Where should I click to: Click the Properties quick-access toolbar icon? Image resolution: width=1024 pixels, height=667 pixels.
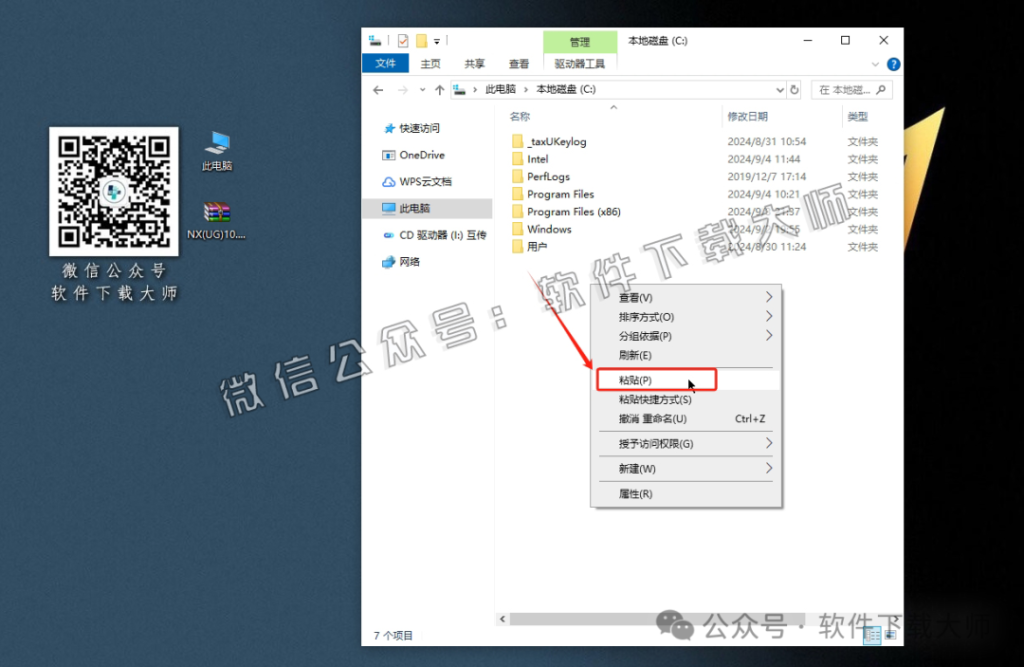pyautogui.click(x=402, y=40)
